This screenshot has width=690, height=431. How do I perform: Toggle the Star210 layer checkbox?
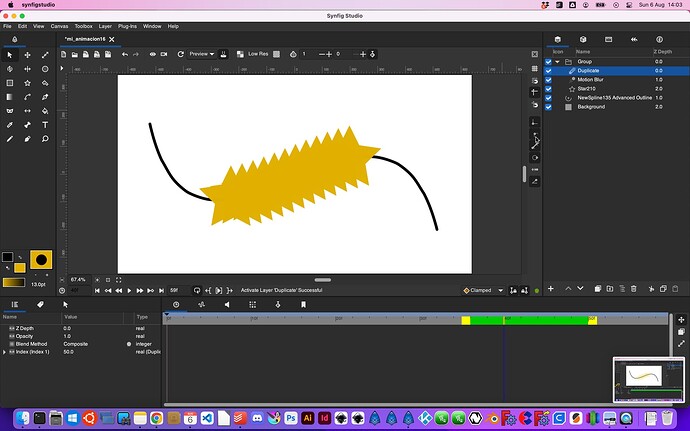[549, 89]
